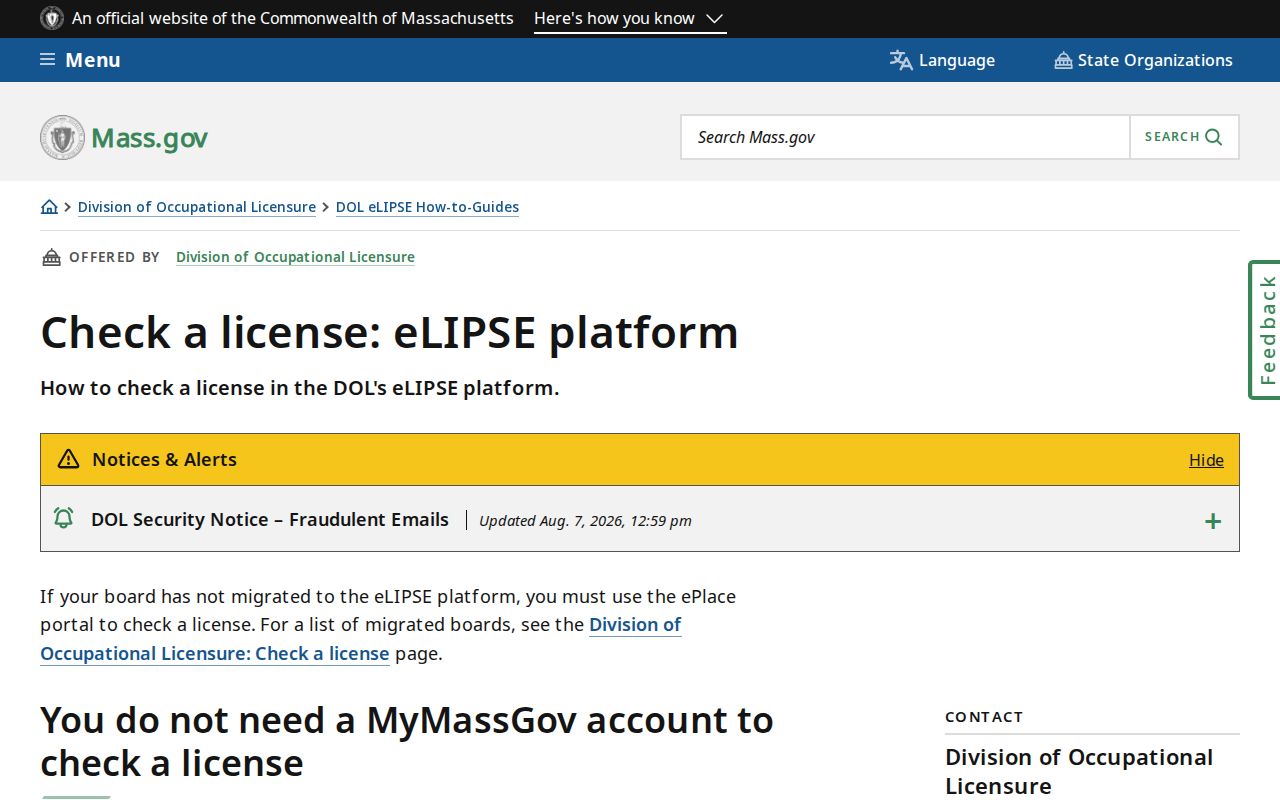
Task: Click the CONTACT section label
Action: pos(984,717)
